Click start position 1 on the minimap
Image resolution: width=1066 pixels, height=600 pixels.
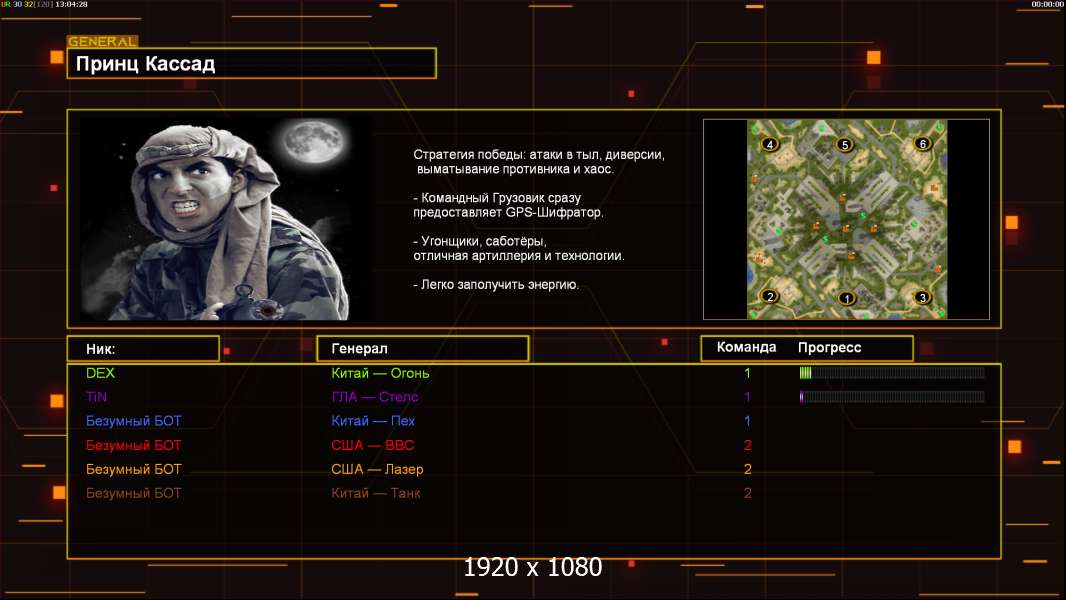847,298
